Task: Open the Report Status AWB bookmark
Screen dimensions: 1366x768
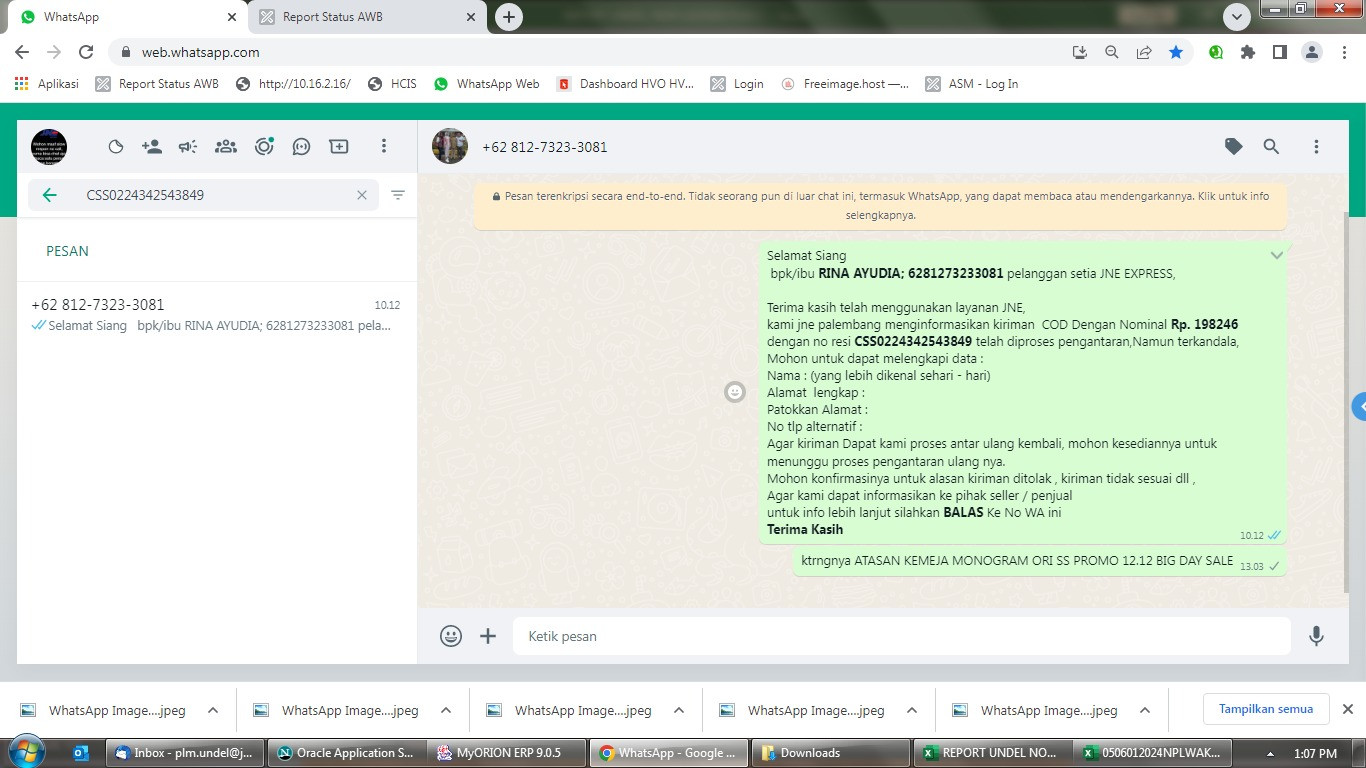Action: [157, 84]
